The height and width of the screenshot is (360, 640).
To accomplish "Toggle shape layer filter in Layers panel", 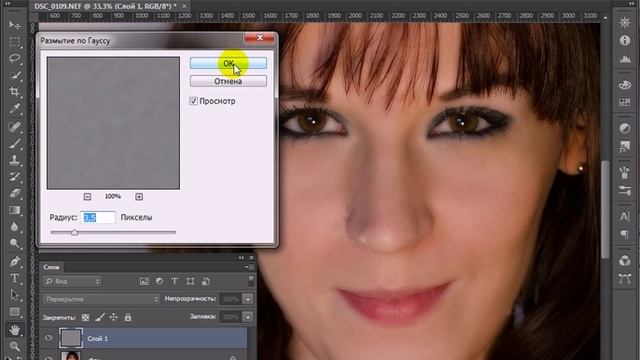I will pyautogui.click(x=190, y=281).
